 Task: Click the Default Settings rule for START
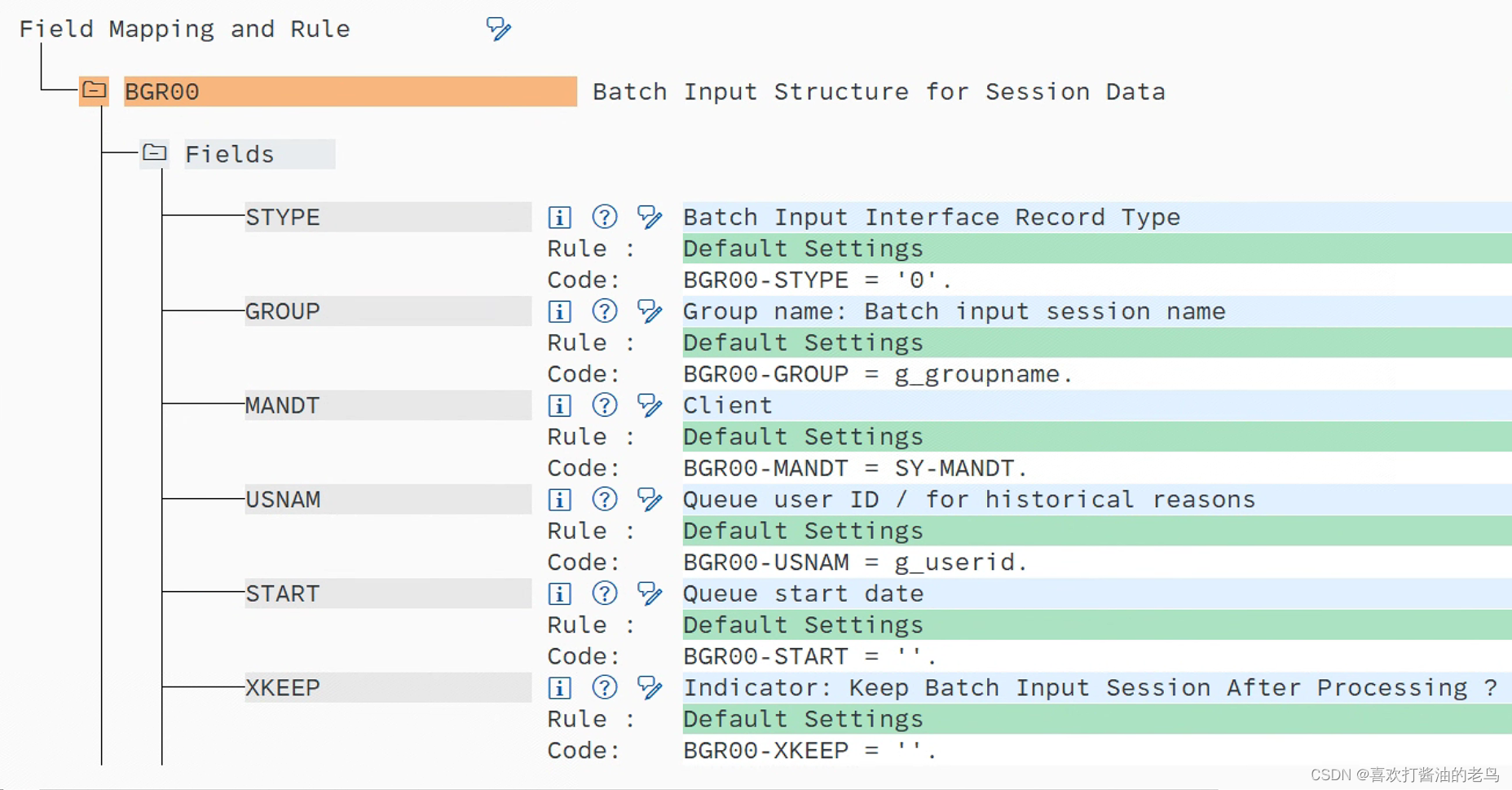coord(803,625)
